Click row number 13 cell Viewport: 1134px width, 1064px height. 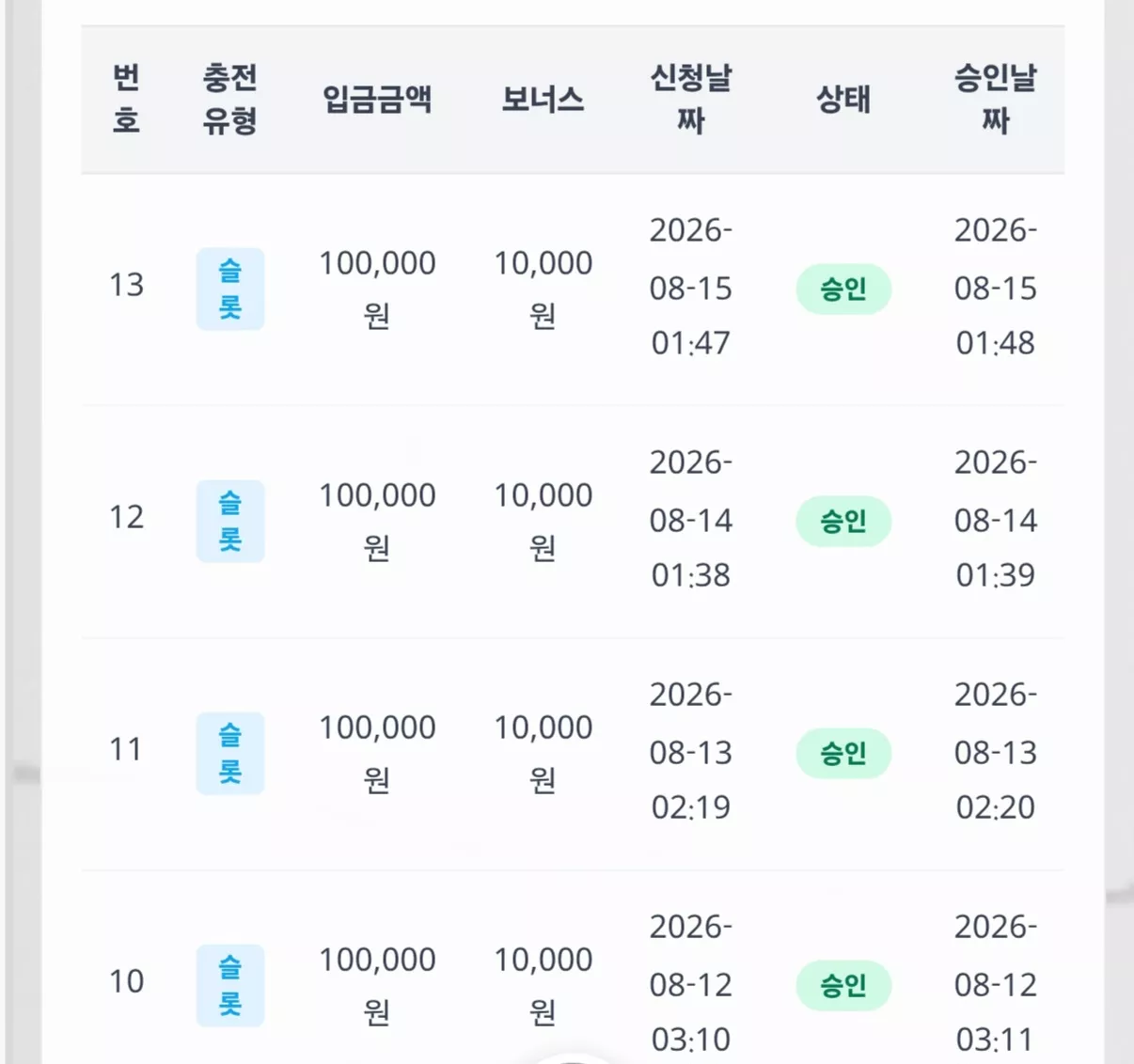126,285
